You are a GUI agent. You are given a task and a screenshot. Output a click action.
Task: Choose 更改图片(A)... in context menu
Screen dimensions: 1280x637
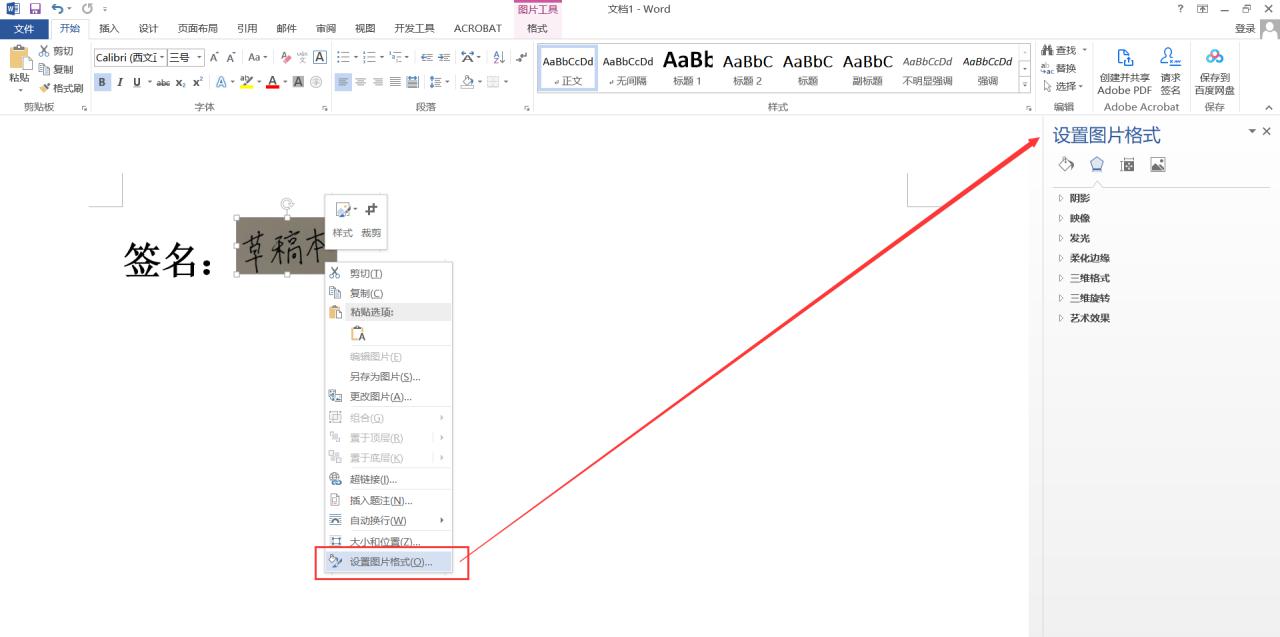point(388,397)
